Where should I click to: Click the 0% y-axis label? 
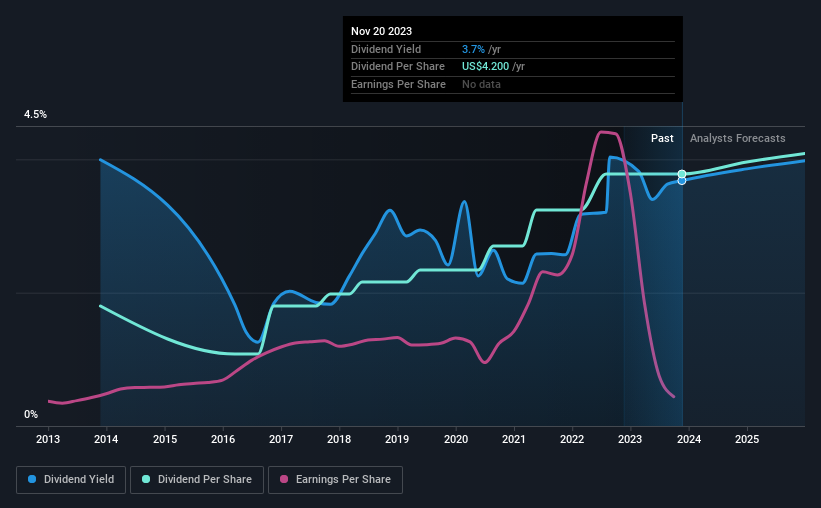tap(31, 415)
